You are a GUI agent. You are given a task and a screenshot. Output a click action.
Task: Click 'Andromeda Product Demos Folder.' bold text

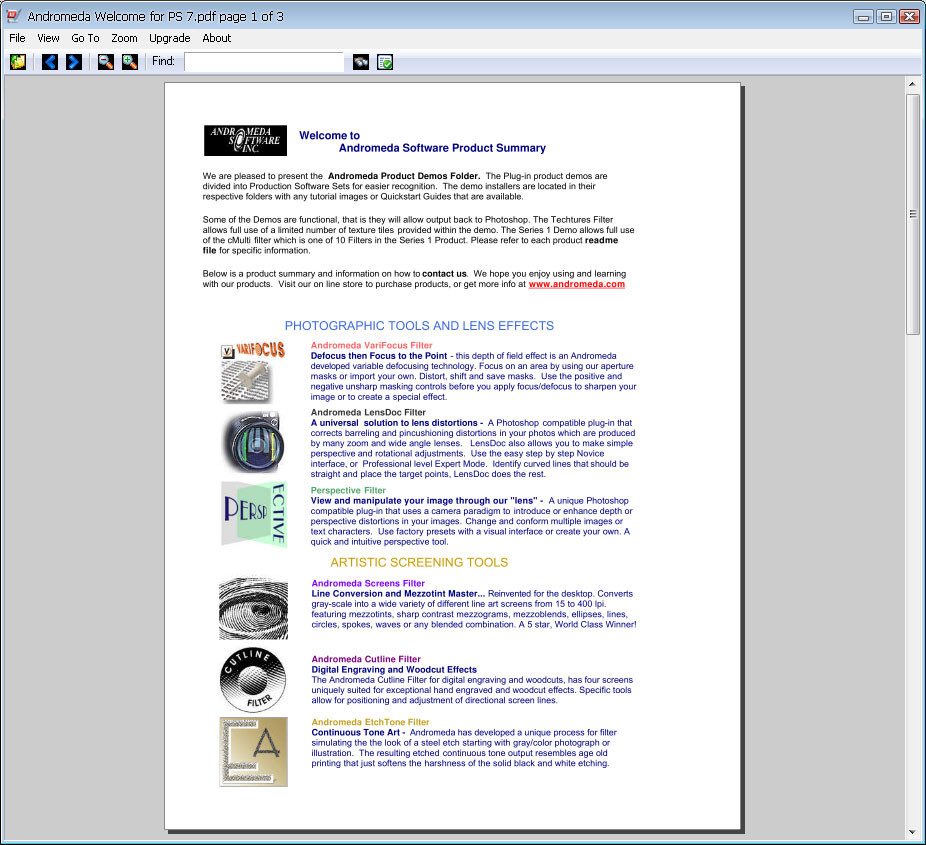[x=404, y=176]
